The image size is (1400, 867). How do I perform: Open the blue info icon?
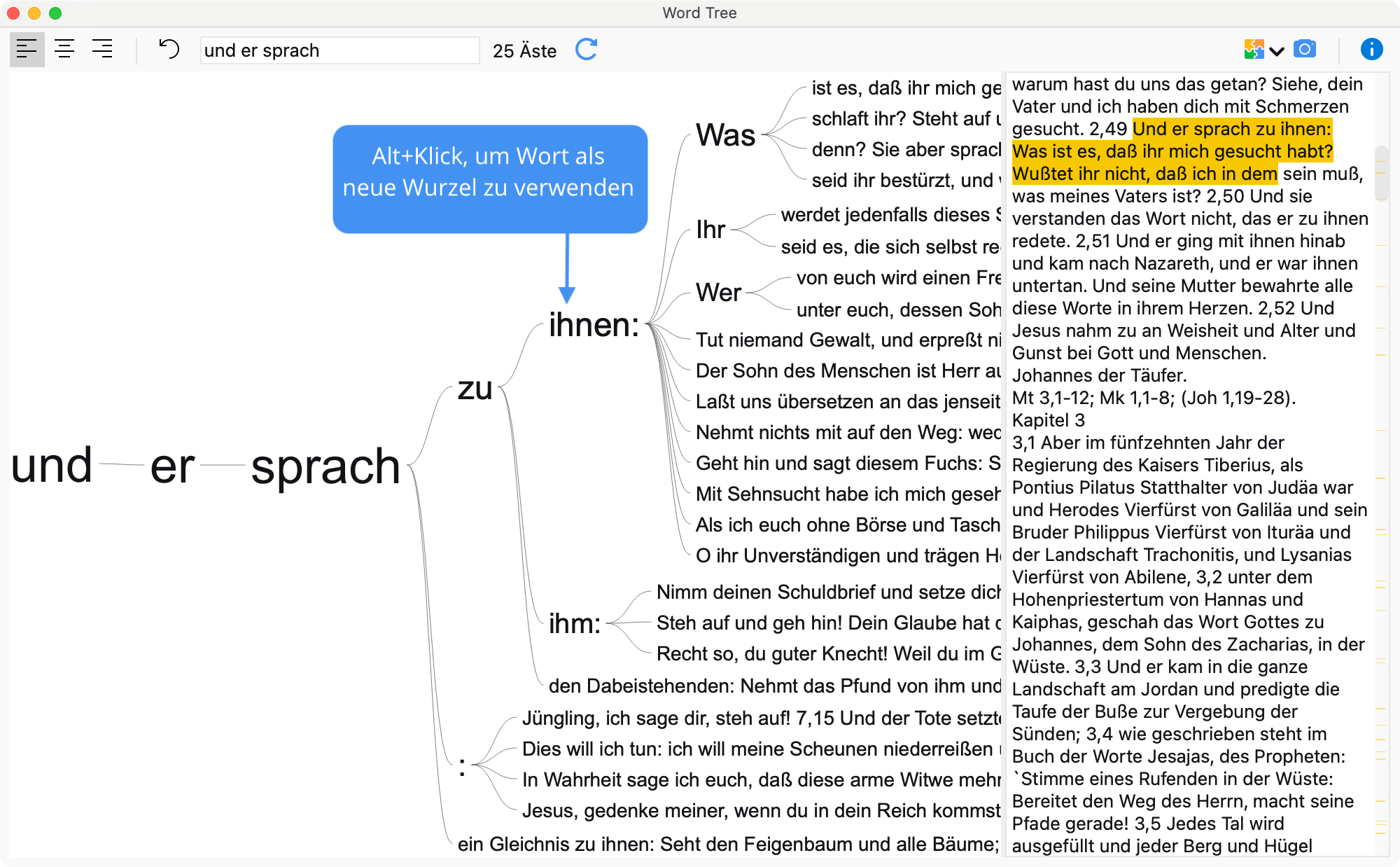pos(1371,50)
